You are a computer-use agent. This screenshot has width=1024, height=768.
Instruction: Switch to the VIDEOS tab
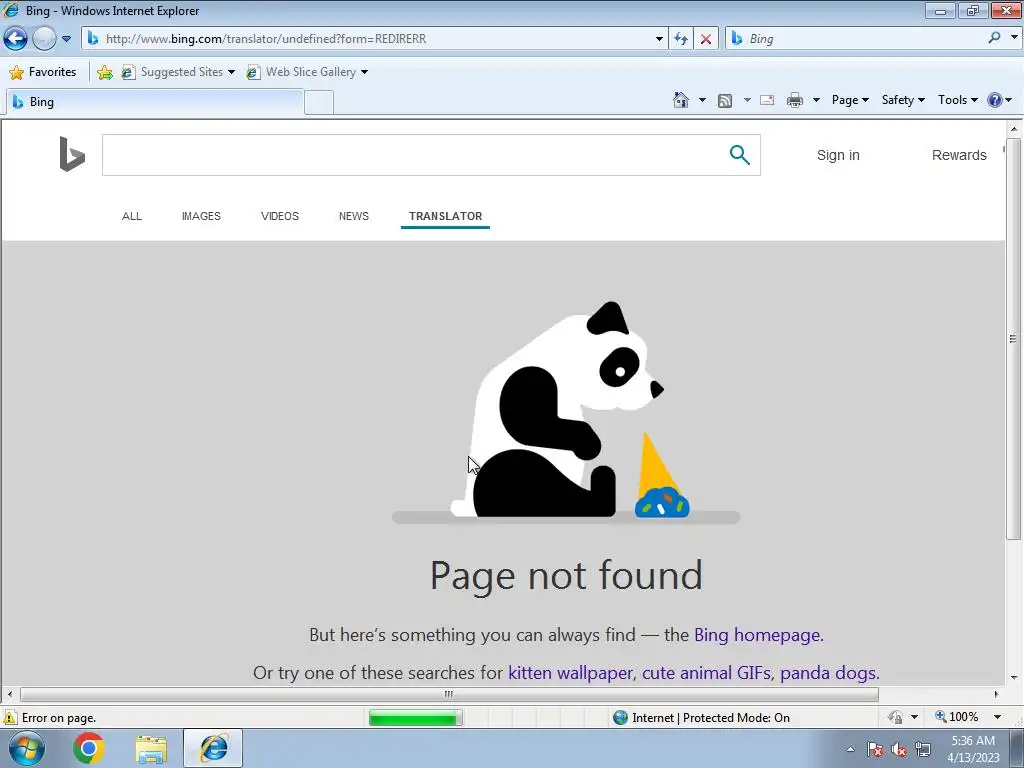coord(280,216)
